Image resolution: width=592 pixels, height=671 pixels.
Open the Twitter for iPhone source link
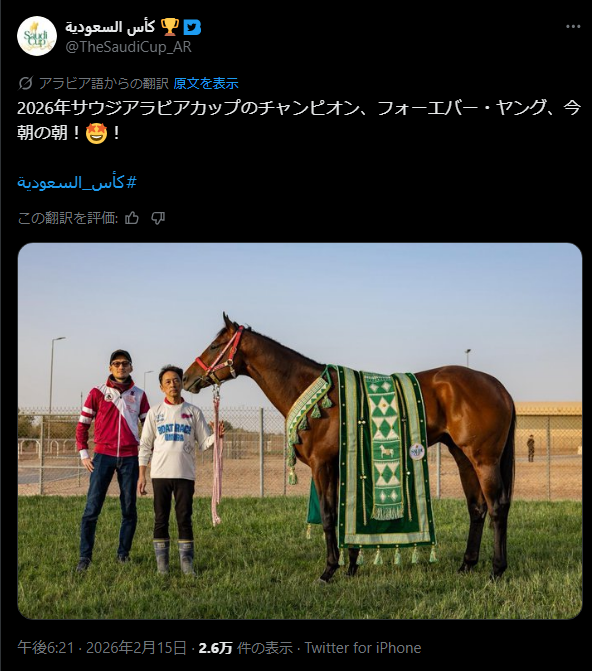[x=363, y=647]
